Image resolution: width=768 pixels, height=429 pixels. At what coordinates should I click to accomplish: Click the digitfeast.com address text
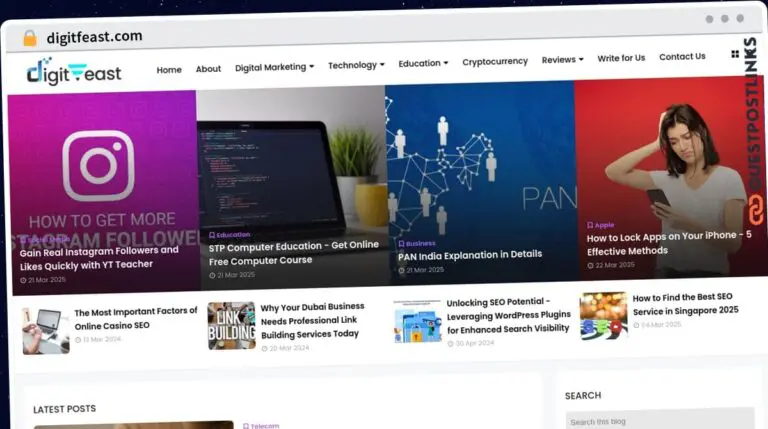click(x=95, y=37)
